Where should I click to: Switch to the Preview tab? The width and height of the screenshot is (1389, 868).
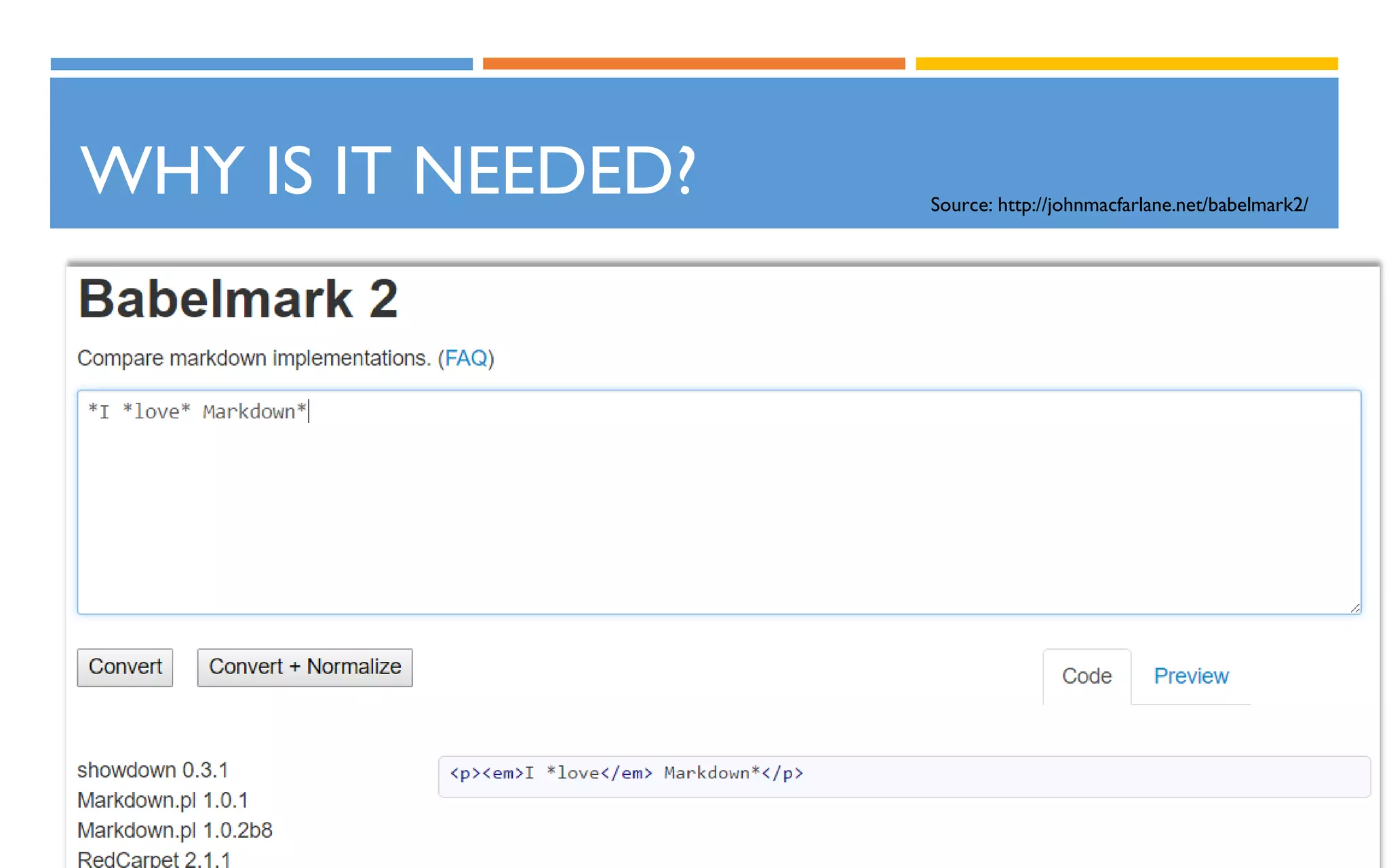1191,676
